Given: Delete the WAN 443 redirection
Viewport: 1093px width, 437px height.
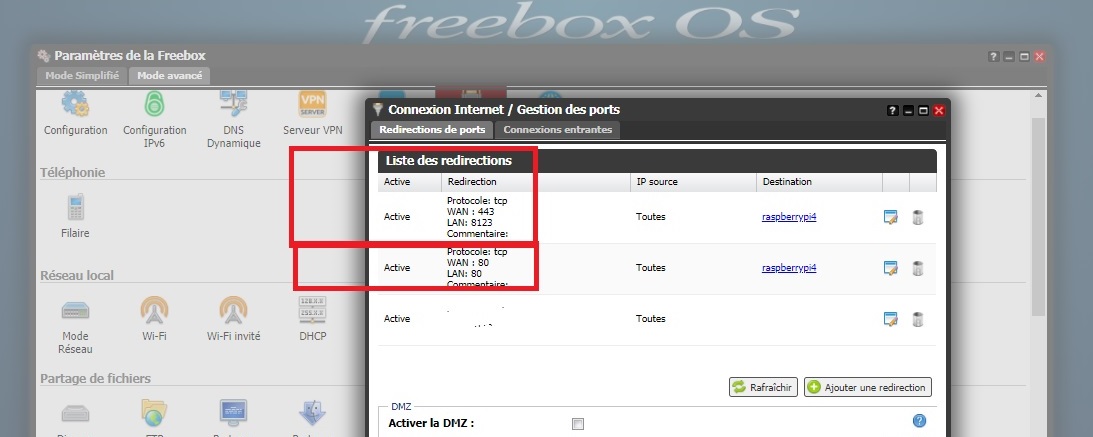Looking at the screenshot, I should (x=918, y=217).
